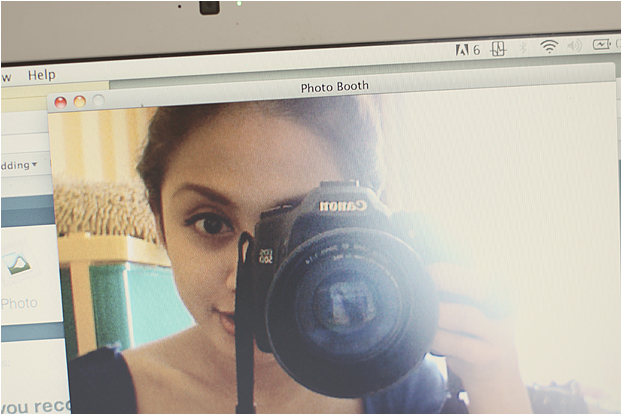Click the 'Photo' label in the background window

pyautogui.click(x=19, y=304)
